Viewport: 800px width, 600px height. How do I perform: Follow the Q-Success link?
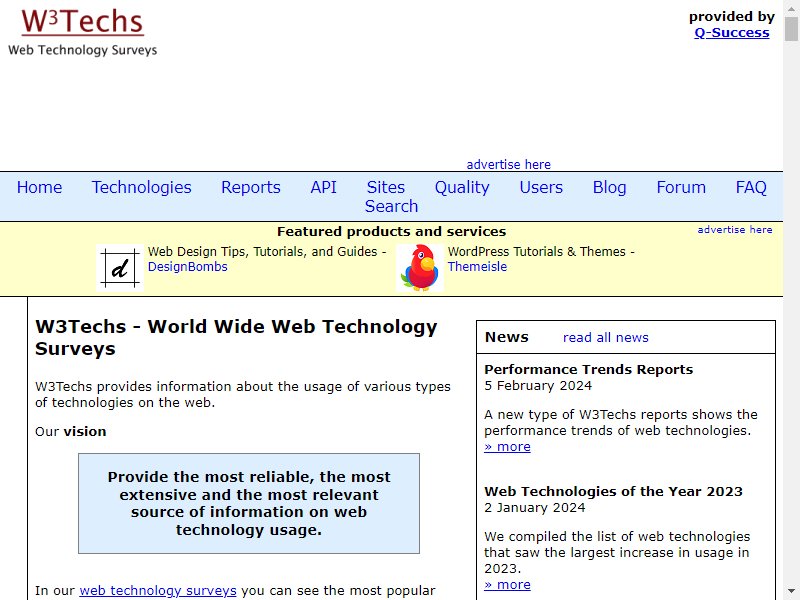tap(732, 33)
